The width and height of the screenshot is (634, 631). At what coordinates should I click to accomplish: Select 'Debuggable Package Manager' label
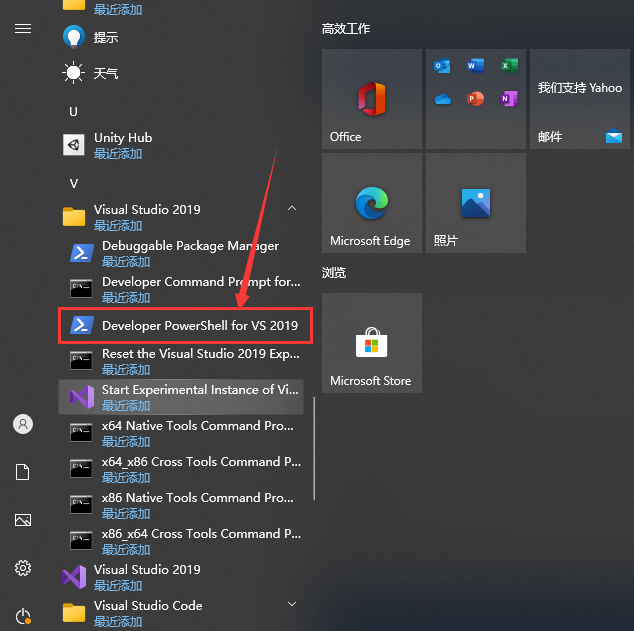[190, 246]
